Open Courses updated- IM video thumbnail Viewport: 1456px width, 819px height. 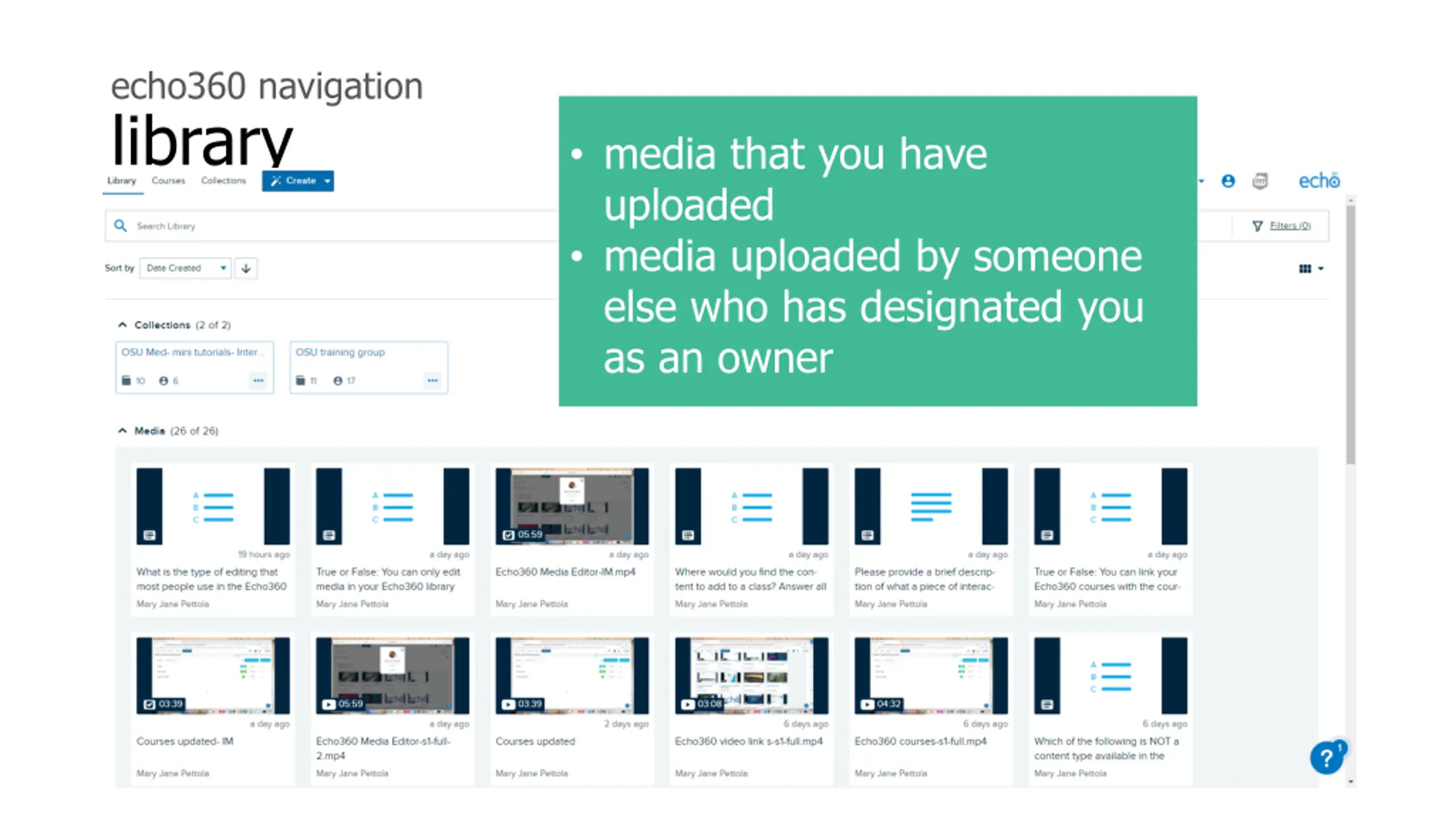pyautogui.click(x=213, y=676)
